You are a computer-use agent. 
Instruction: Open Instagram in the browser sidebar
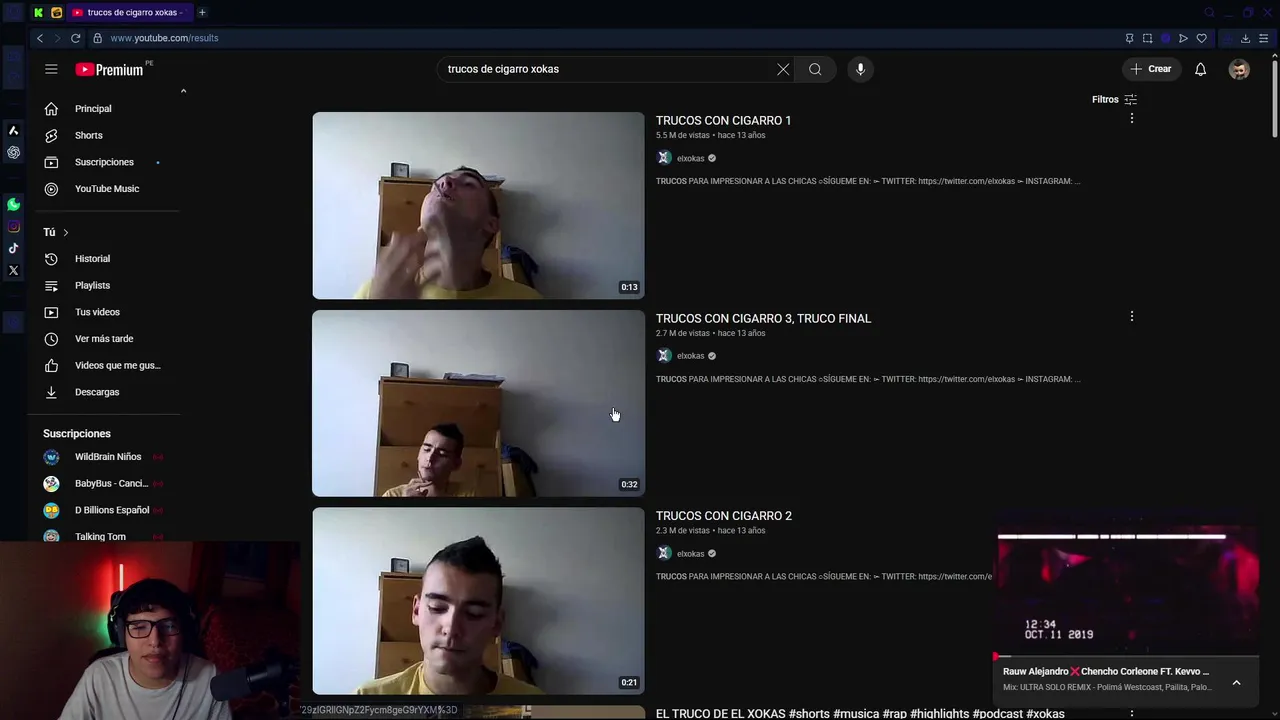(x=13, y=226)
